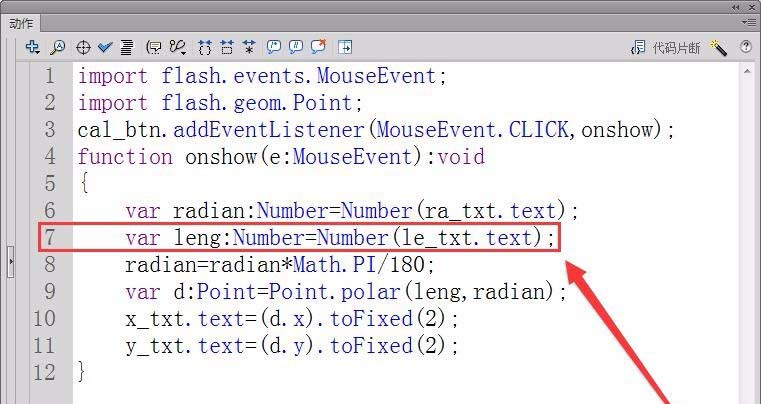Click the 'var d:Point=Point.polar' line
761x404 pixels.
(x=346, y=292)
